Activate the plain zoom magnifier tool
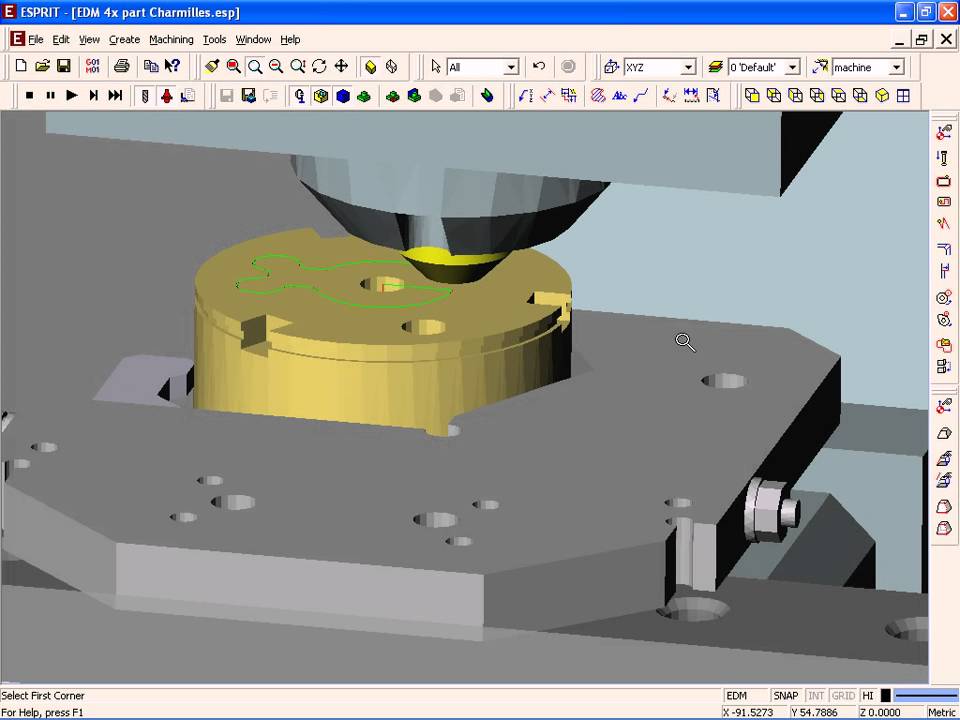 pos(255,66)
